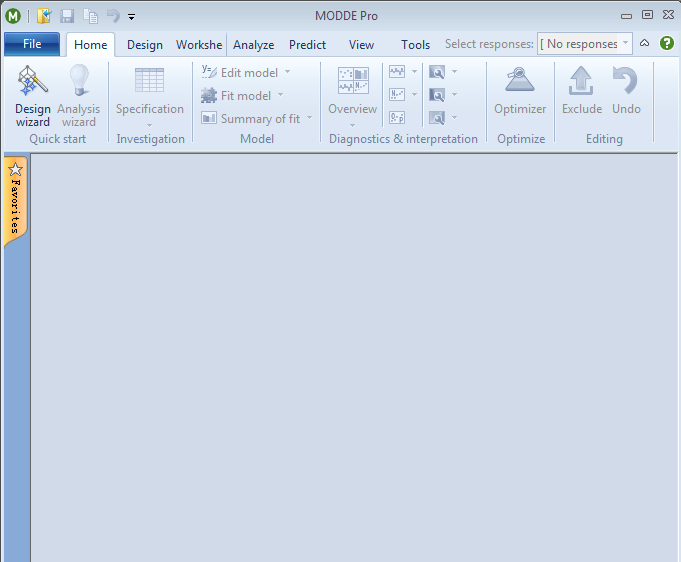681x562 pixels.
Task: Expand the Edit model dropdown arrow
Action: click(x=288, y=71)
